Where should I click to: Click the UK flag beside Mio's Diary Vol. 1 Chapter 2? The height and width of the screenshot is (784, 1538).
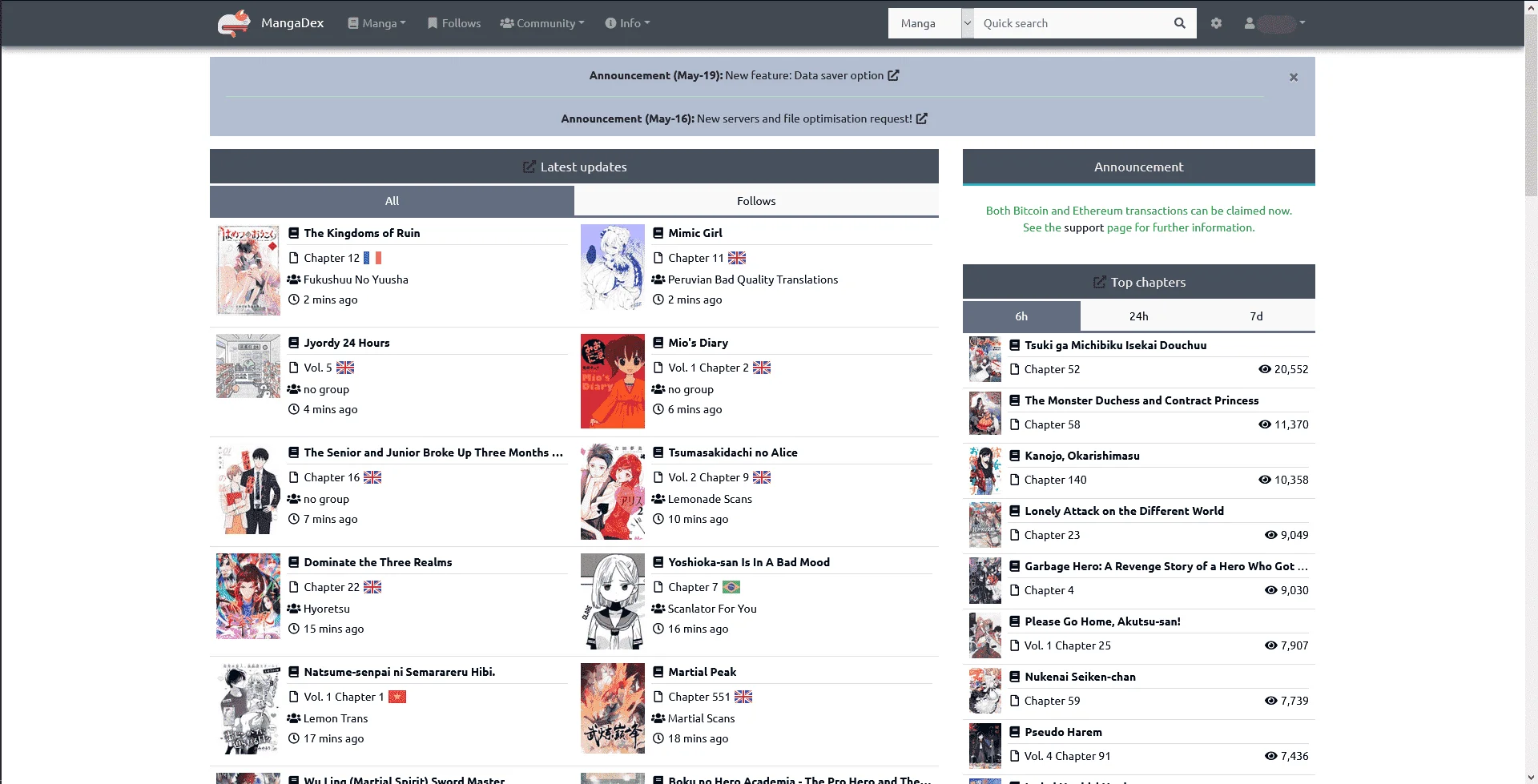pyautogui.click(x=762, y=368)
